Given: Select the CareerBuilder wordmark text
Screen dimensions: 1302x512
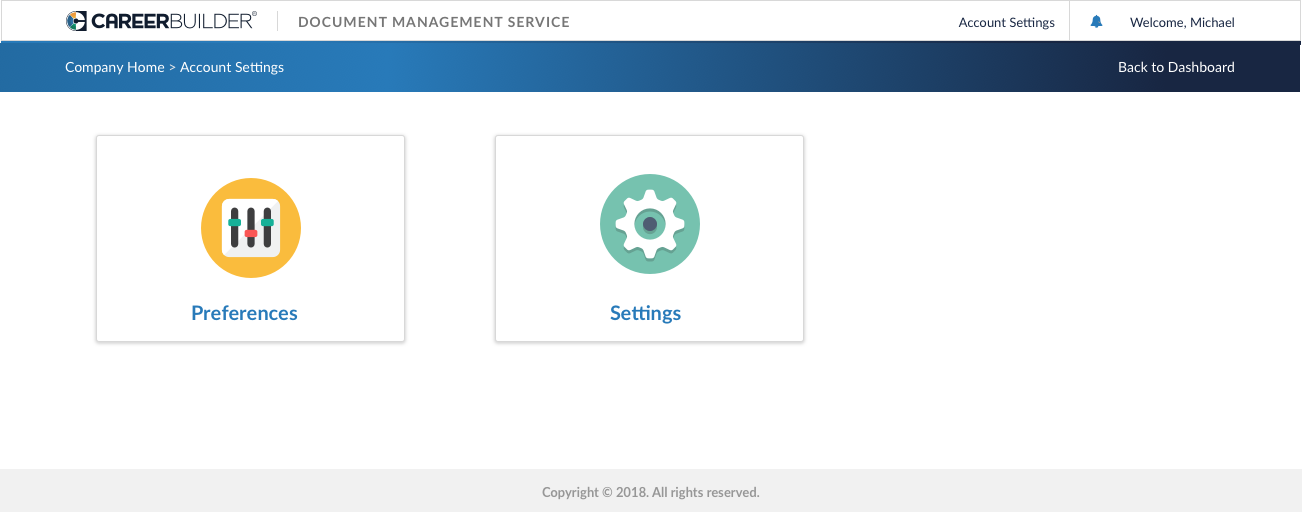Looking at the screenshot, I should tap(174, 21).
